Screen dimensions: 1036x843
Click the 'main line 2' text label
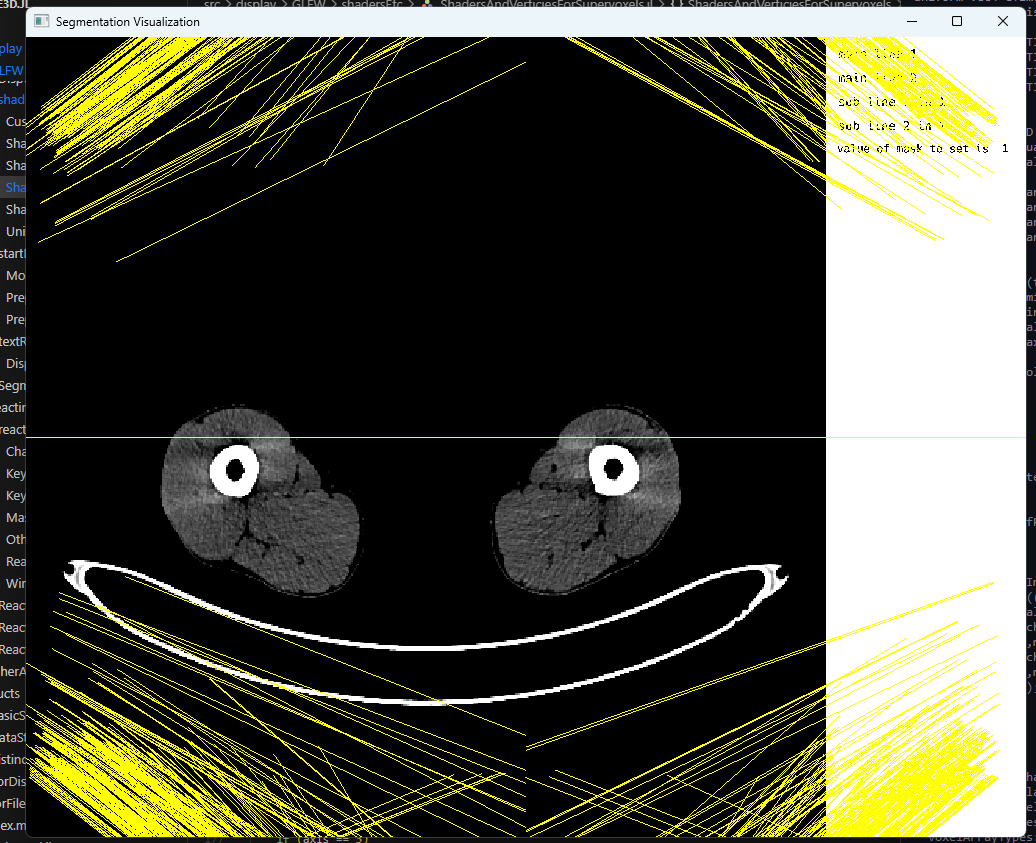(876, 77)
